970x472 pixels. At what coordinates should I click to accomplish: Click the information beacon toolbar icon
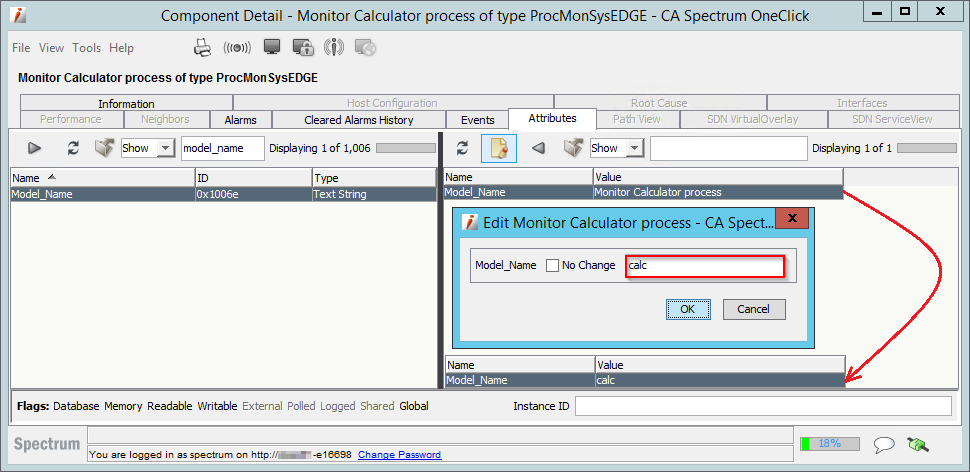pos(333,48)
